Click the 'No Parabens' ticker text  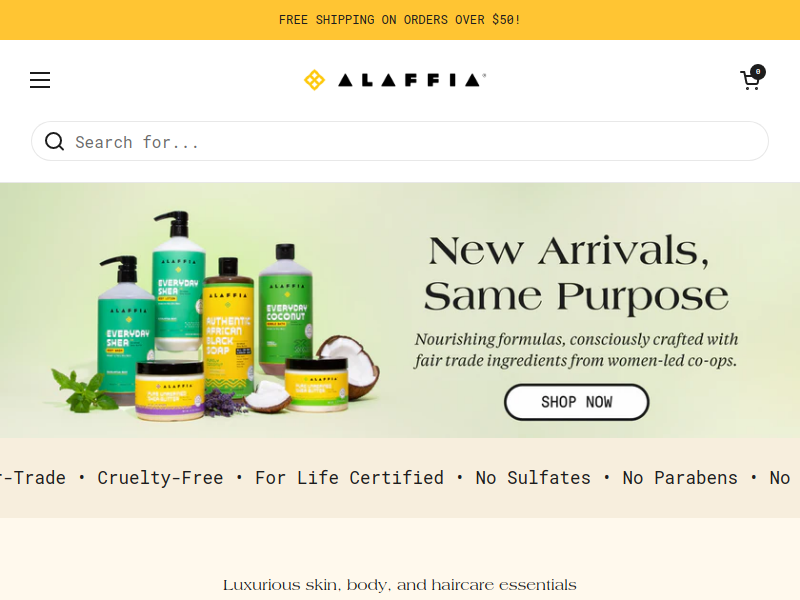point(680,478)
